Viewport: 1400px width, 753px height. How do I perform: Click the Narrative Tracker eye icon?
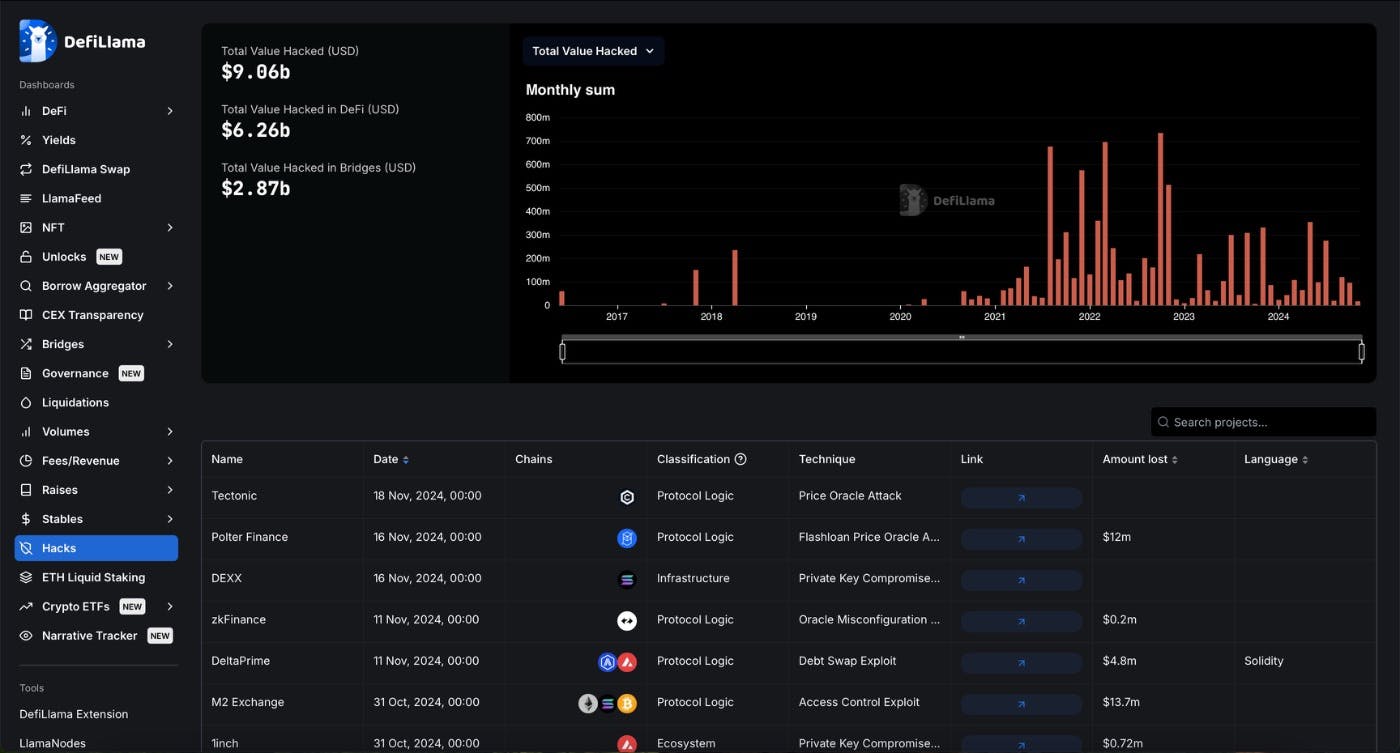(26, 636)
